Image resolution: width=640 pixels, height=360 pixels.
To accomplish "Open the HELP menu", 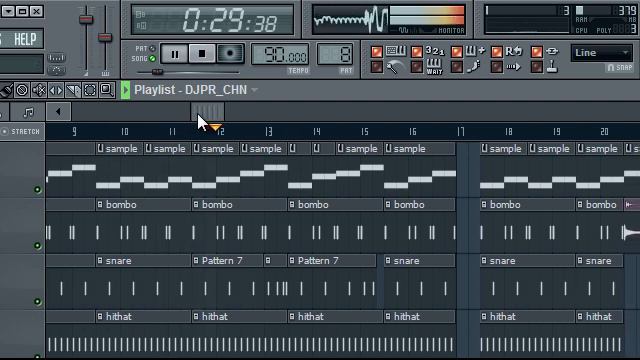I will click(x=24, y=39).
